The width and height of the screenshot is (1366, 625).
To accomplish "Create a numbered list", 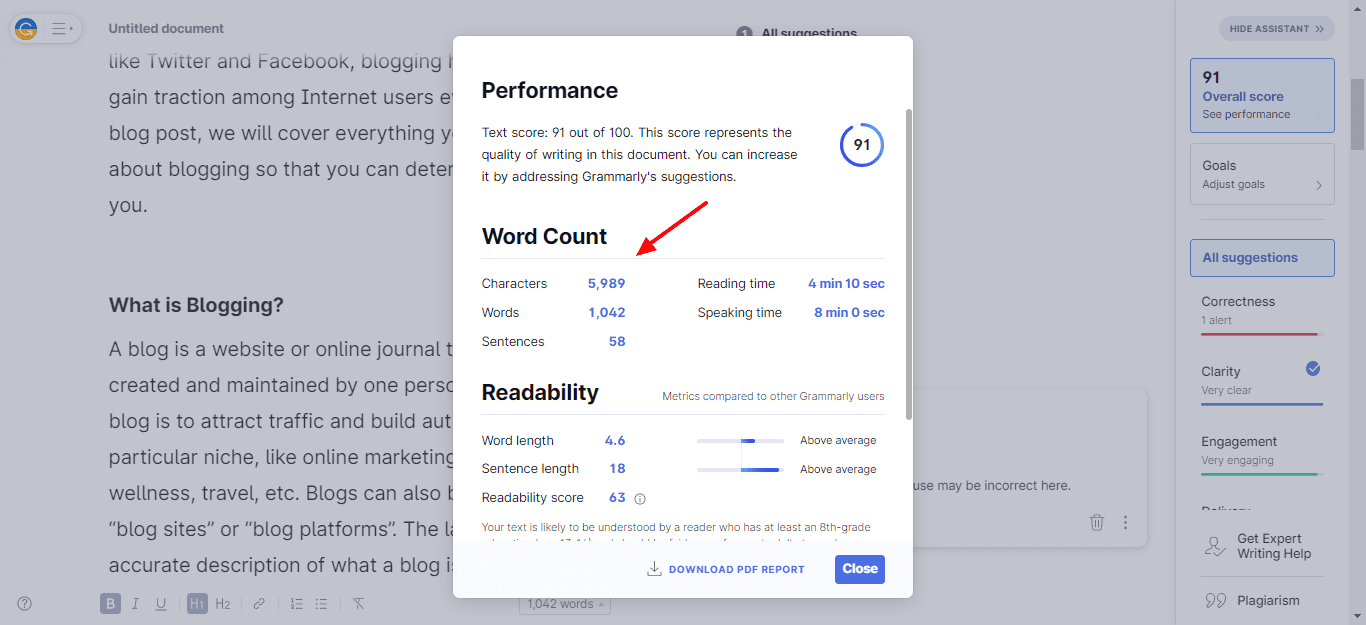I will point(297,604).
